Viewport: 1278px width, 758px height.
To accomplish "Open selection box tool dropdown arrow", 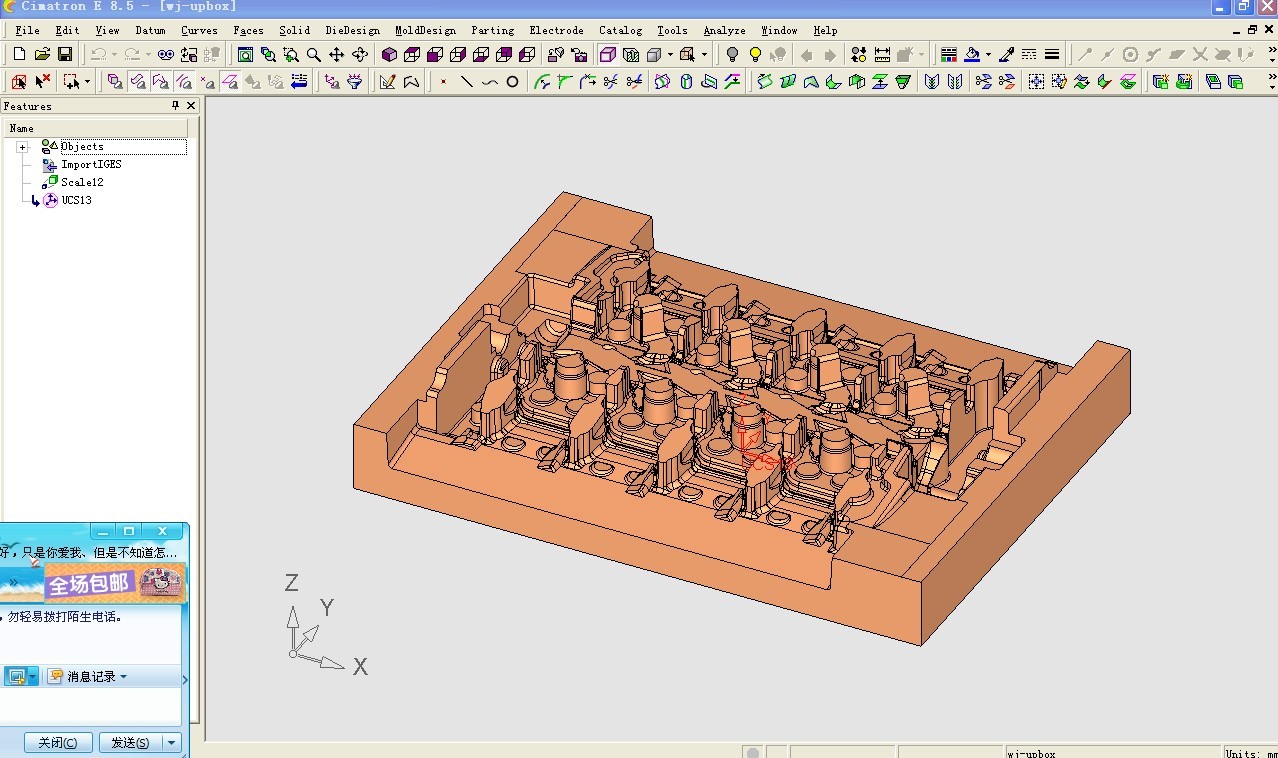I will (87, 81).
